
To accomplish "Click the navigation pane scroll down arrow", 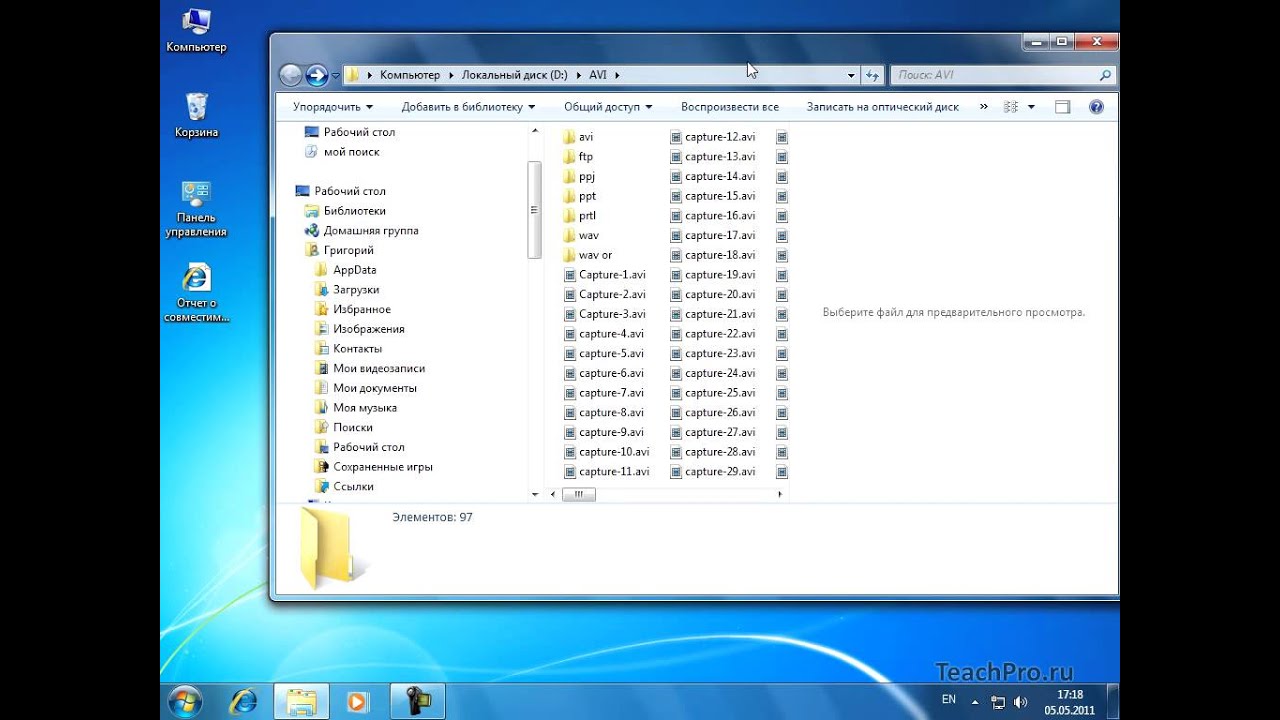I will click(x=534, y=494).
